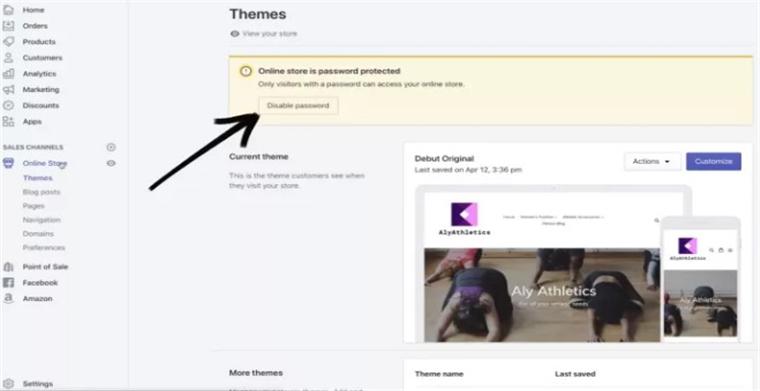Click the Customize theme button
The height and width of the screenshot is (391, 760).
point(713,161)
